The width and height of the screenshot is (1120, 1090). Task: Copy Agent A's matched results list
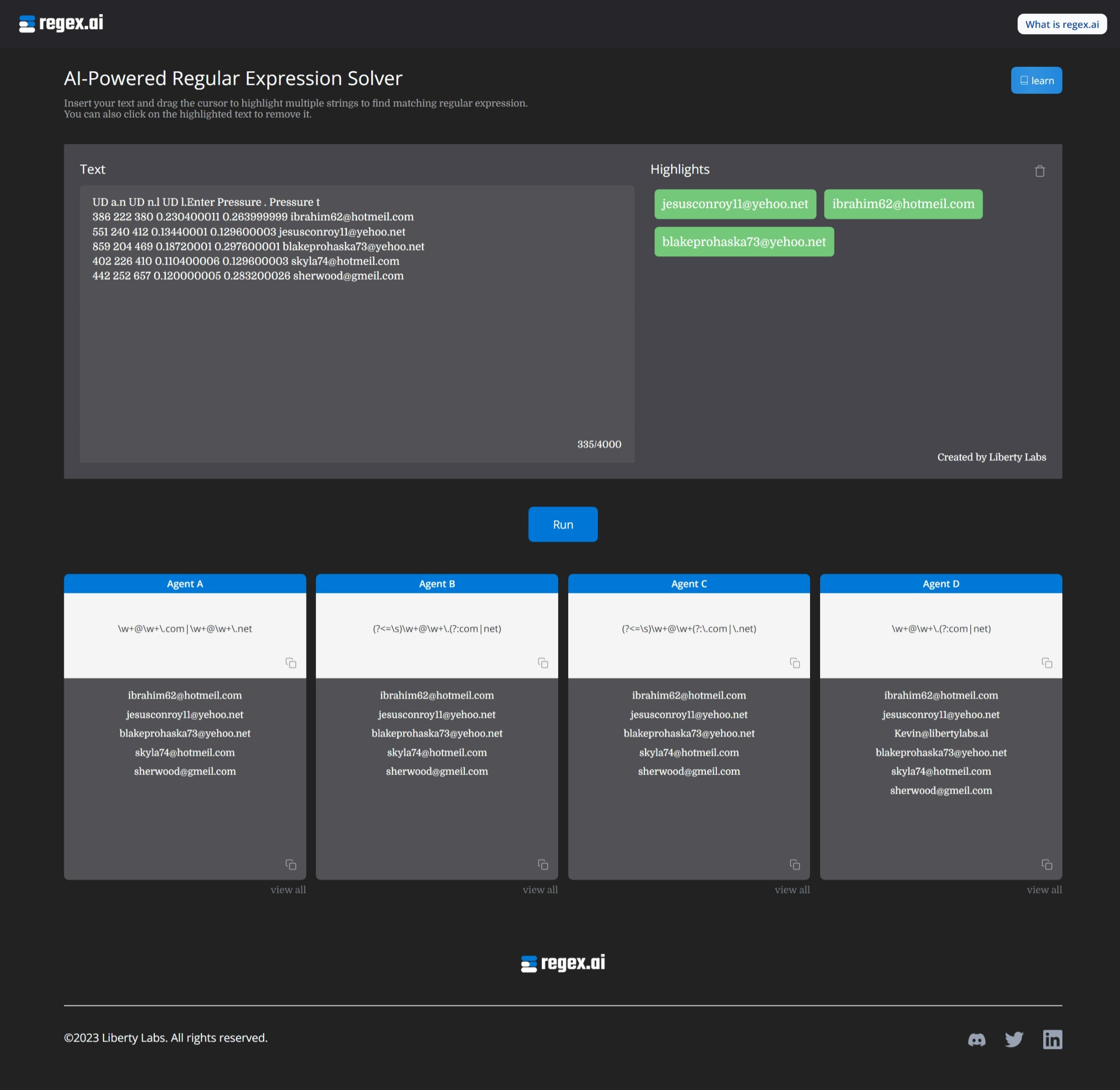pyautogui.click(x=291, y=864)
